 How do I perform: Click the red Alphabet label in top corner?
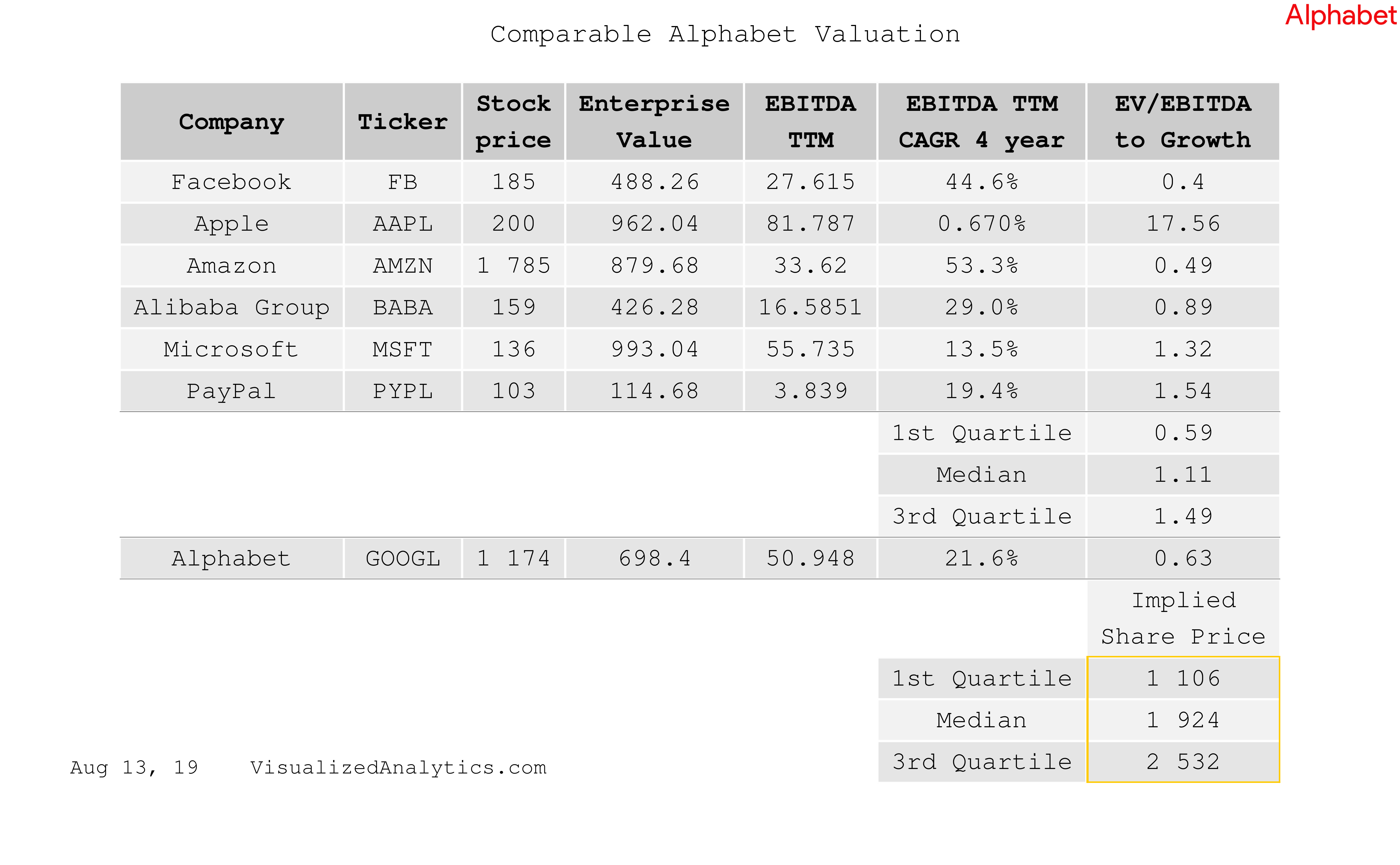(x=1340, y=16)
